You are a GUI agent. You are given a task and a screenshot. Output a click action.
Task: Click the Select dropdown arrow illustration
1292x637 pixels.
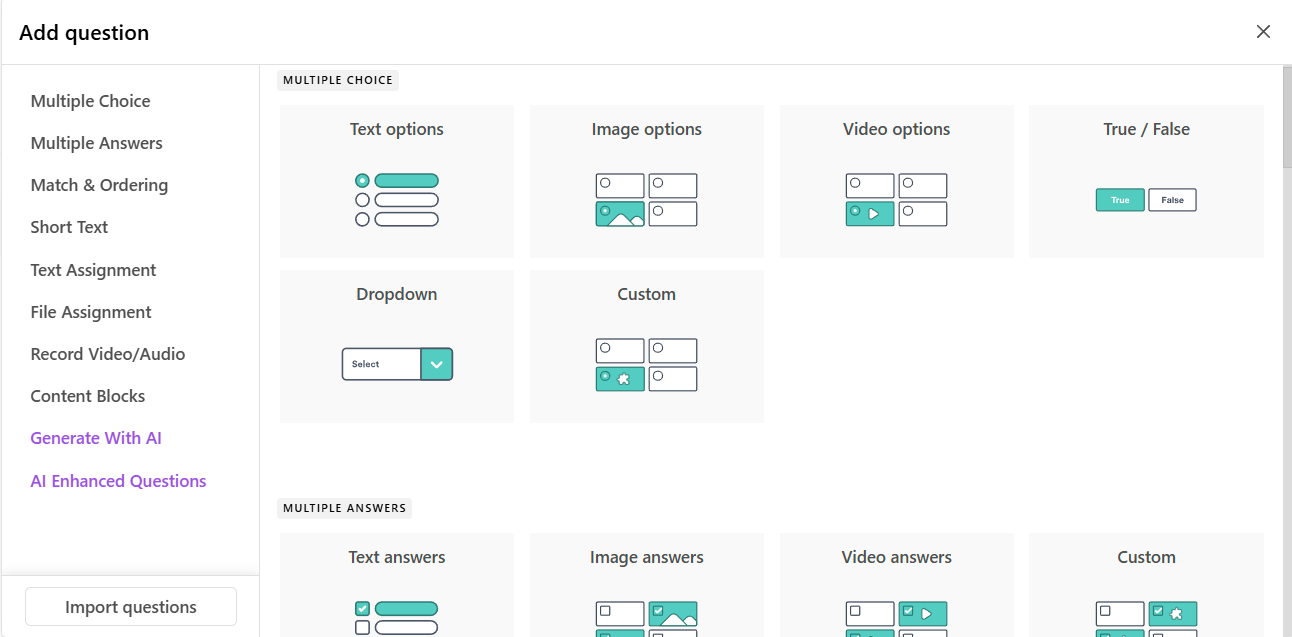click(437, 364)
